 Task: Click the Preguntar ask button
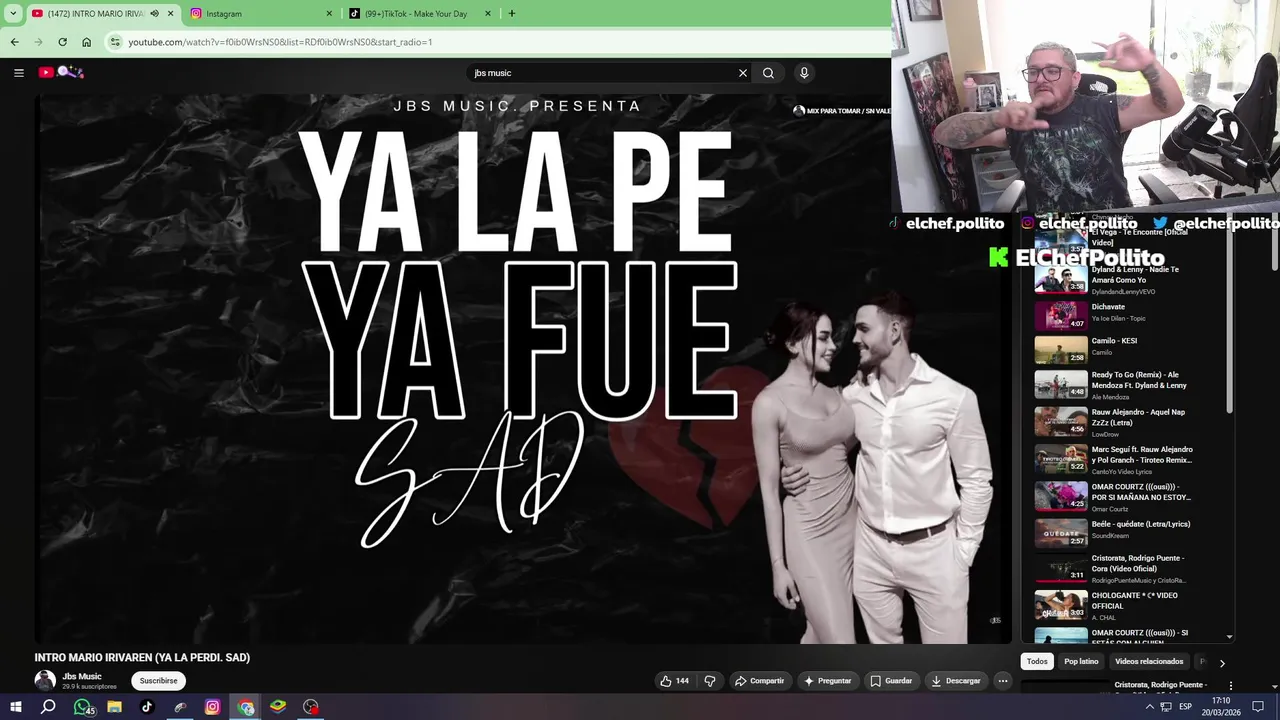click(x=828, y=681)
